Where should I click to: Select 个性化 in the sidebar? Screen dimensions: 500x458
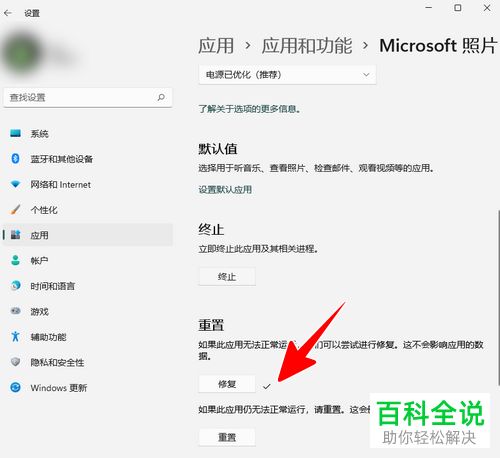click(x=88, y=210)
